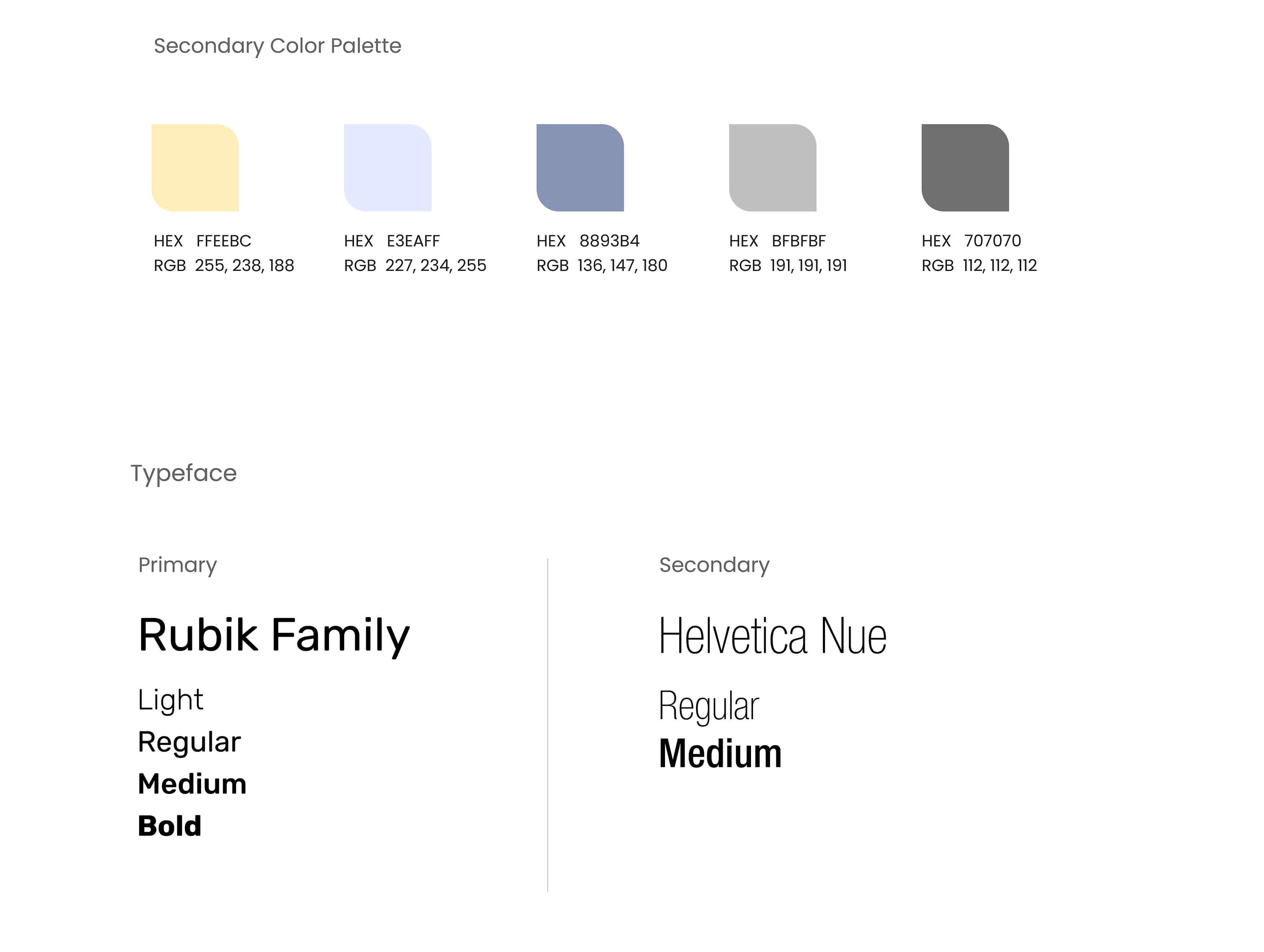This screenshot has height=952, width=1264.
Task: Select the HEX 707070 text
Action: click(x=971, y=241)
